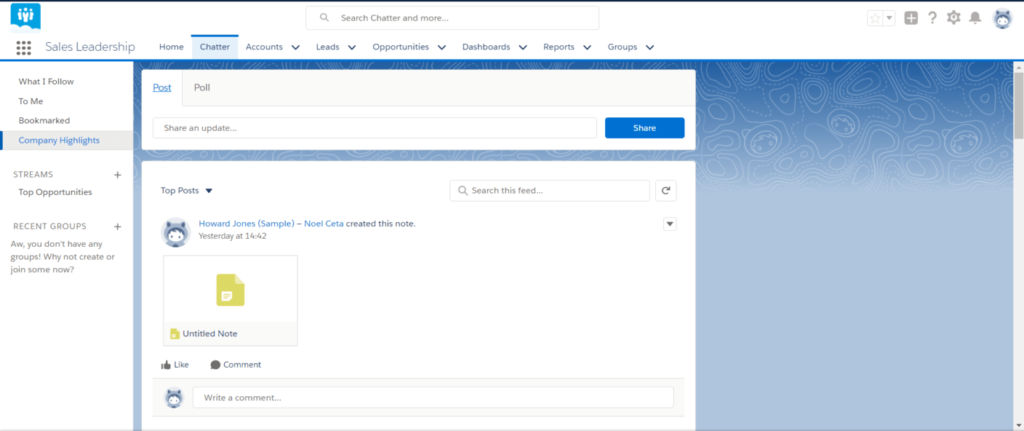Click the global search magnifier icon
This screenshot has width=1024, height=431.
(324, 18)
